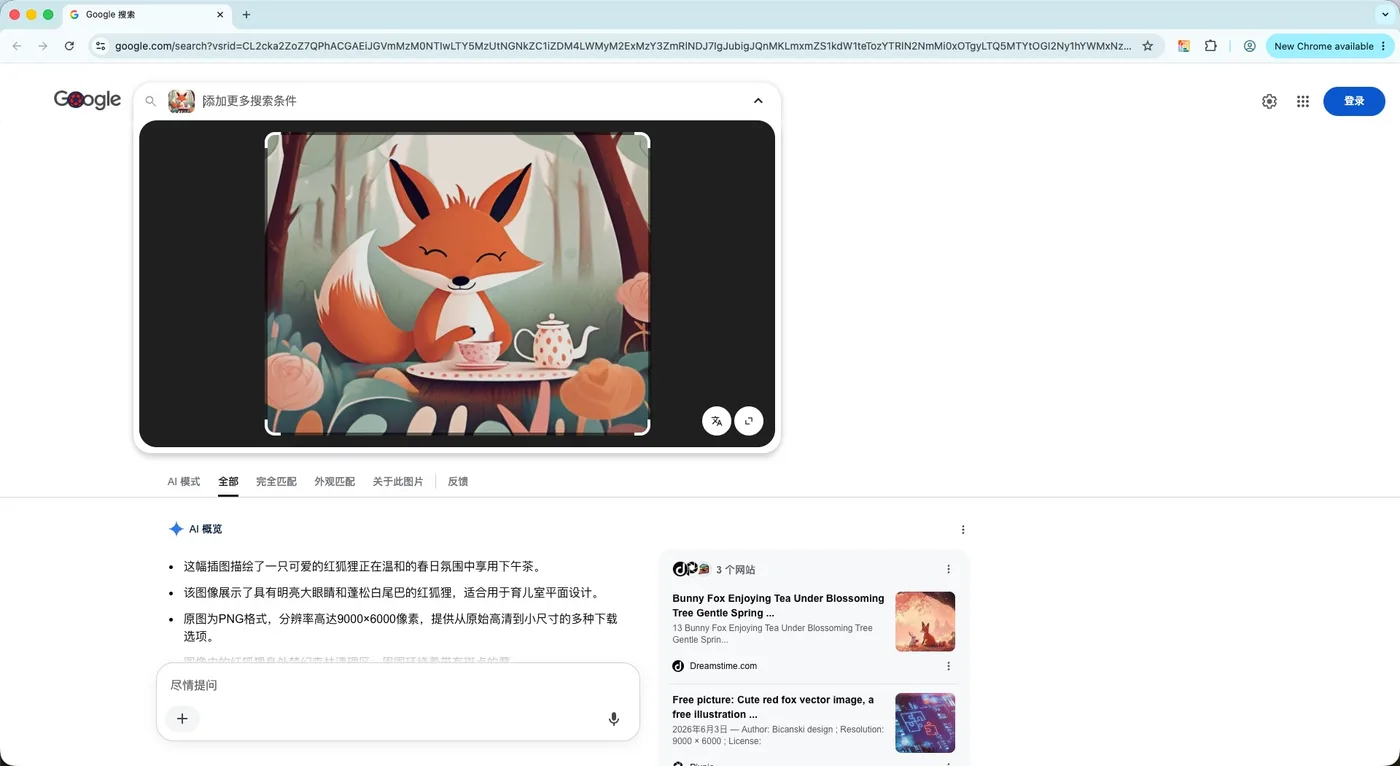Open the tab search dropdown
Screen dimensions: 1400x766
(1384, 15)
